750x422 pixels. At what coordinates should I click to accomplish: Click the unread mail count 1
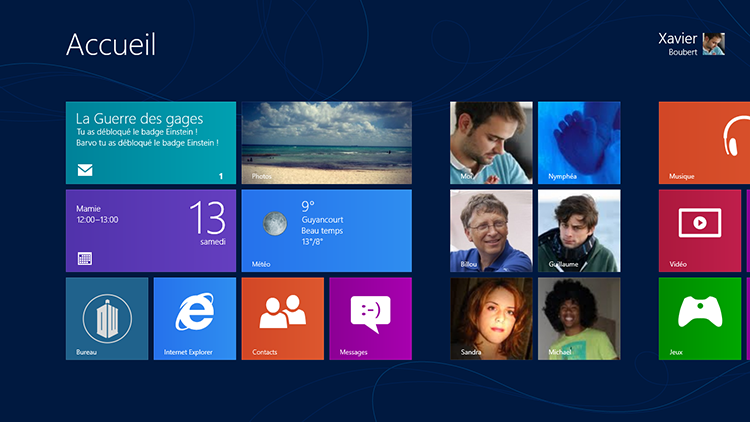tap(221, 176)
